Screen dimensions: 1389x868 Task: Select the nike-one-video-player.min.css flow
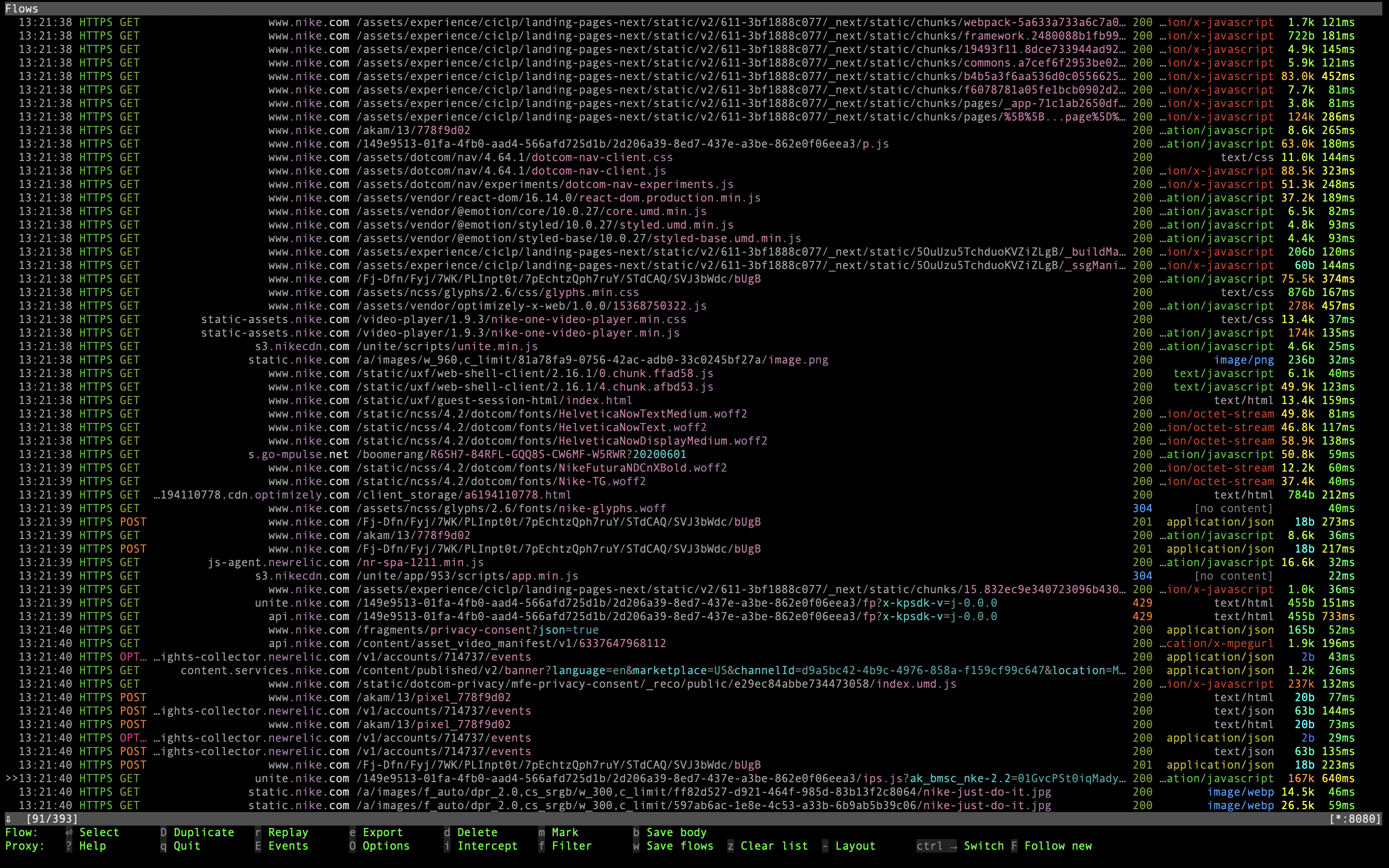[694, 319]
